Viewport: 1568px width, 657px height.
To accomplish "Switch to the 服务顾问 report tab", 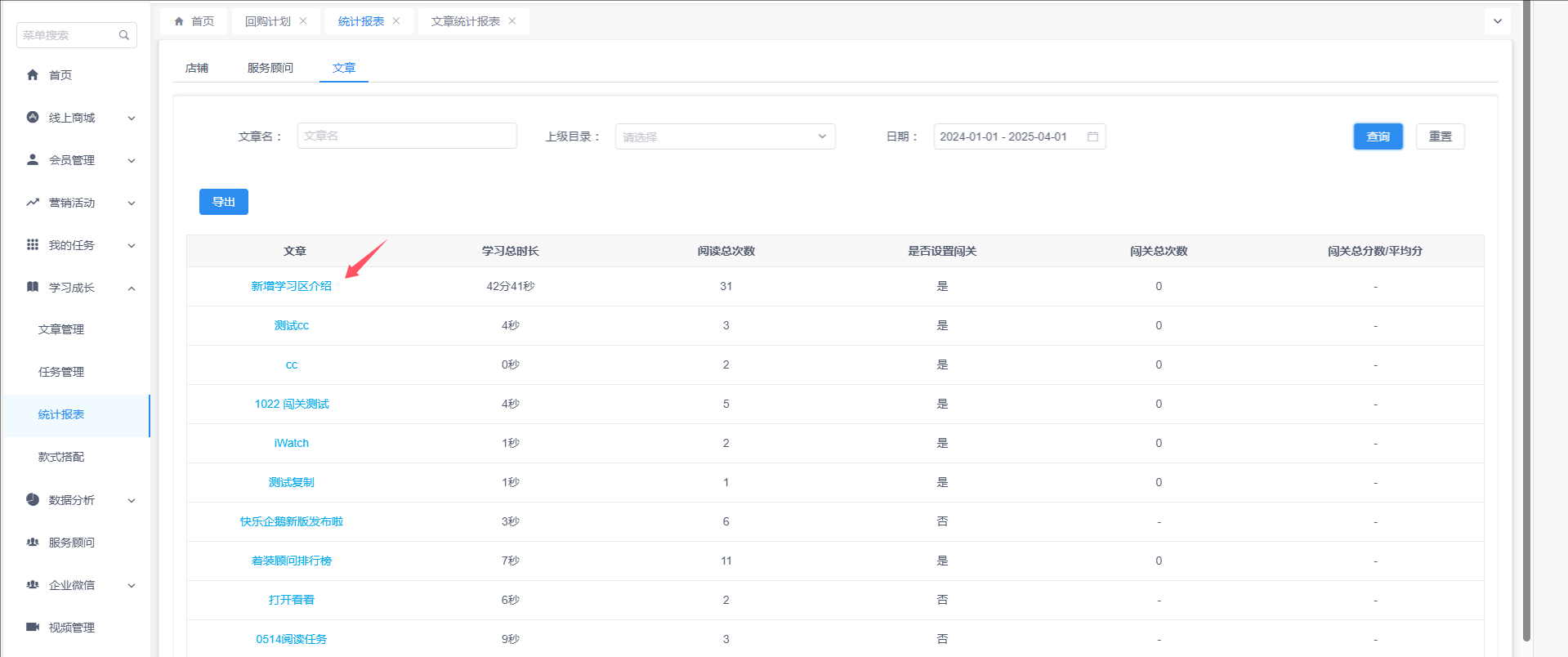I will point(270,68).
